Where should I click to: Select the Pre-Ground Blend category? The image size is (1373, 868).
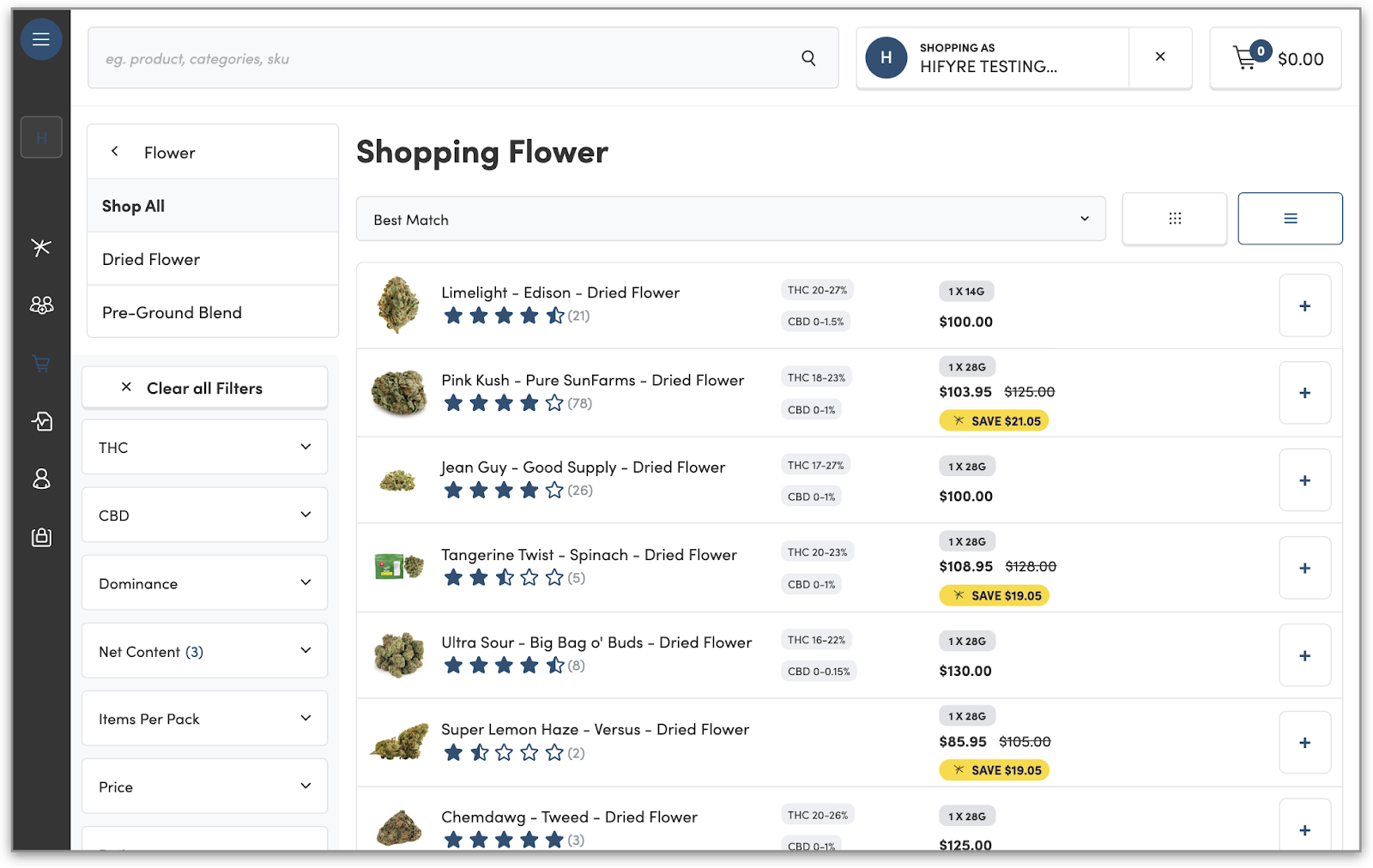pyautogui.click(x=172, y=313)
